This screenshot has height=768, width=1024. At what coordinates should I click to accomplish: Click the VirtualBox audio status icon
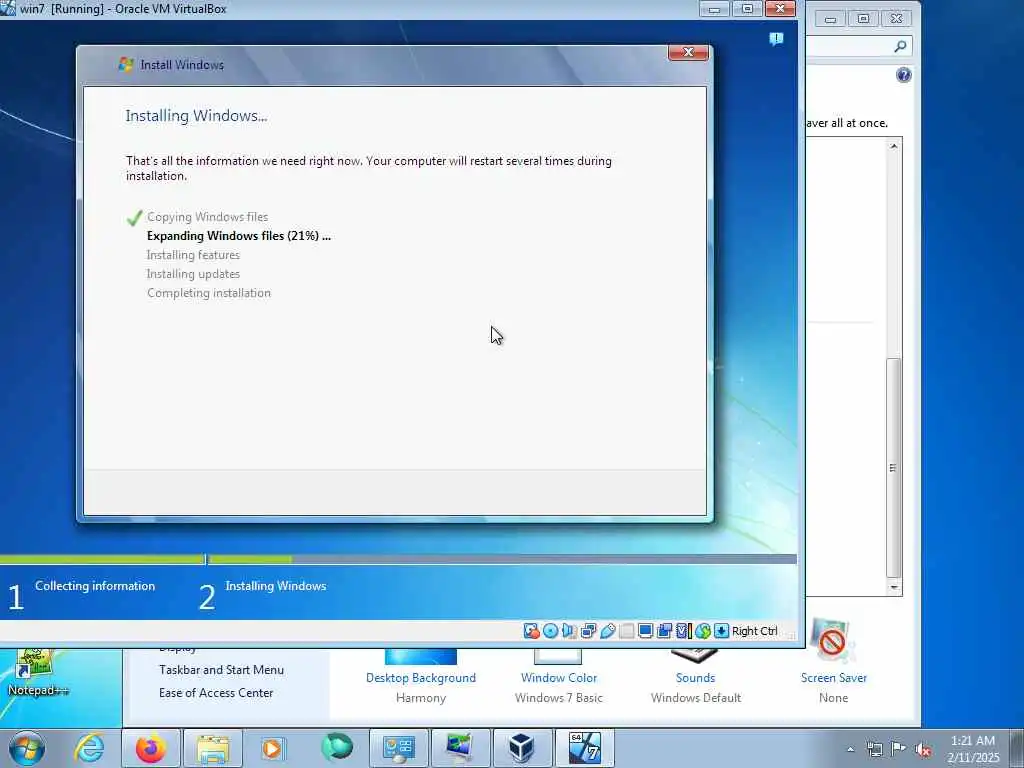[x=569, y=631]
